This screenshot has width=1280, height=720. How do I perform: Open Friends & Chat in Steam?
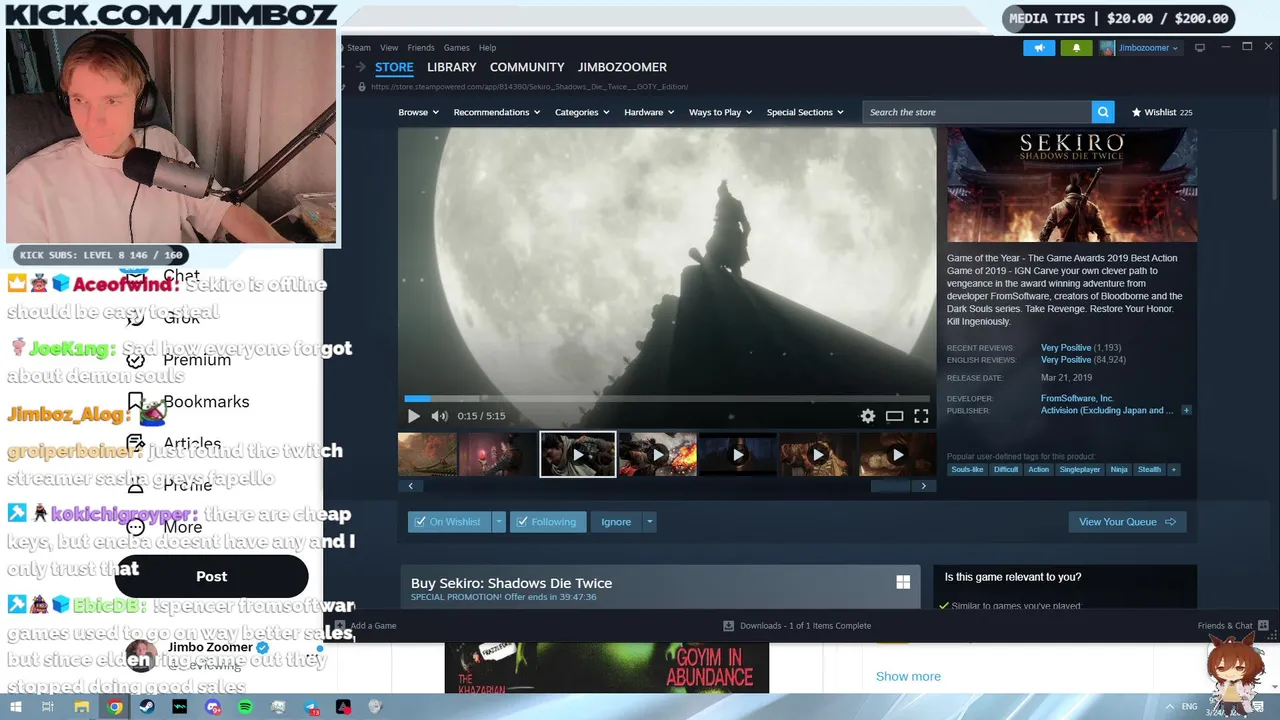point(1233,626)
